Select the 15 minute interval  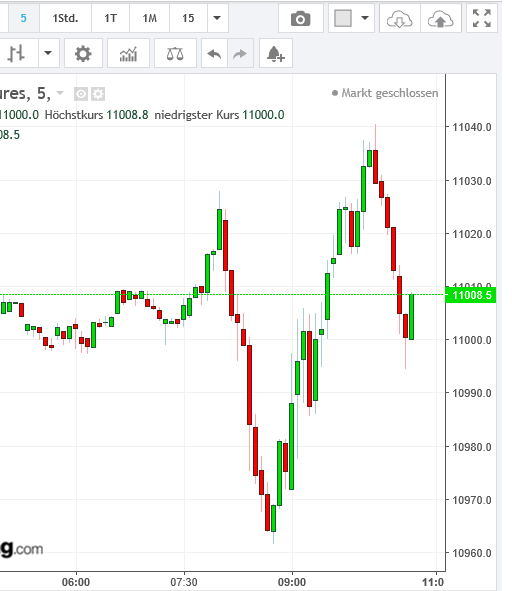(x=188, y=18)
